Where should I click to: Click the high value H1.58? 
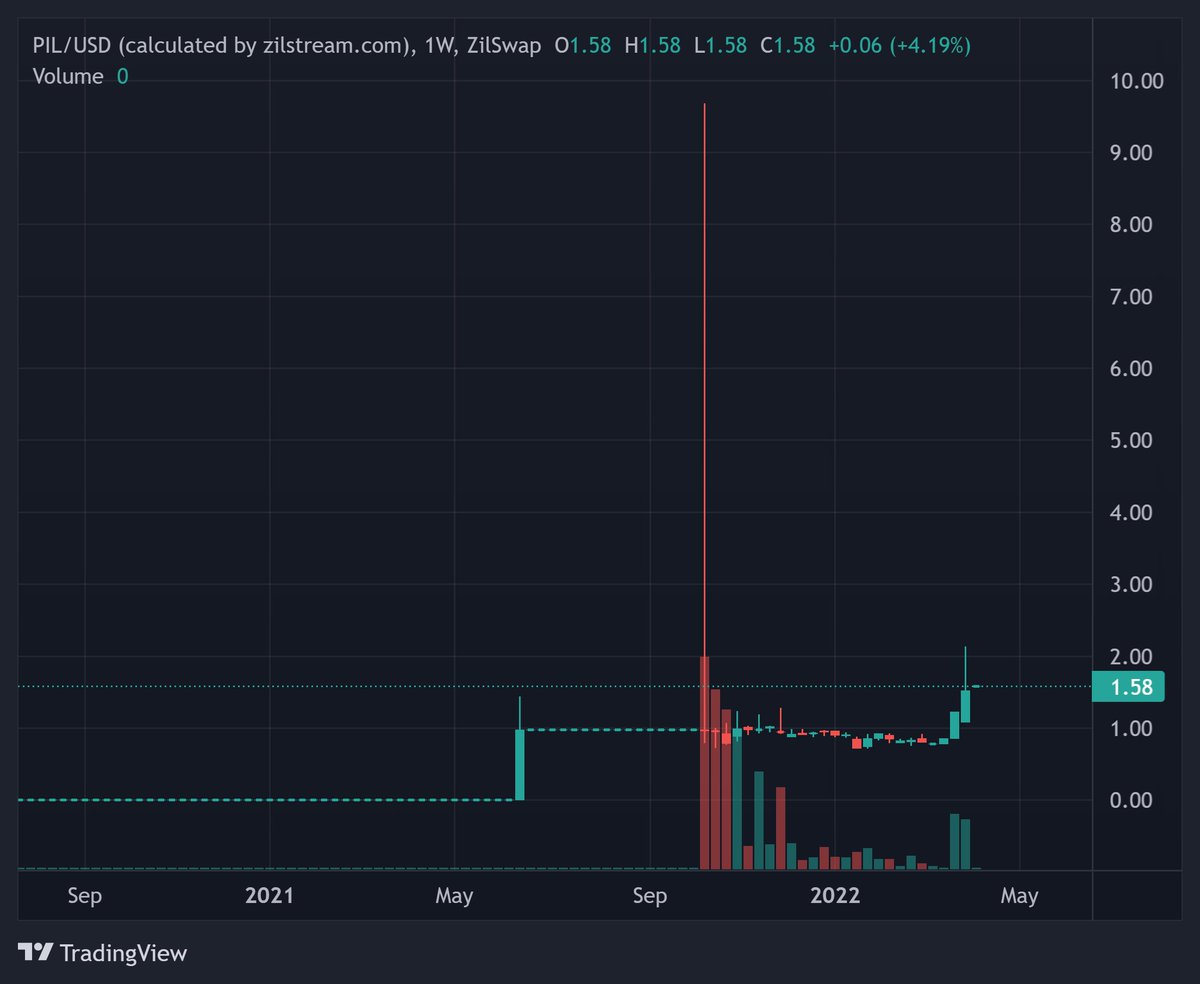pos(653,46)
